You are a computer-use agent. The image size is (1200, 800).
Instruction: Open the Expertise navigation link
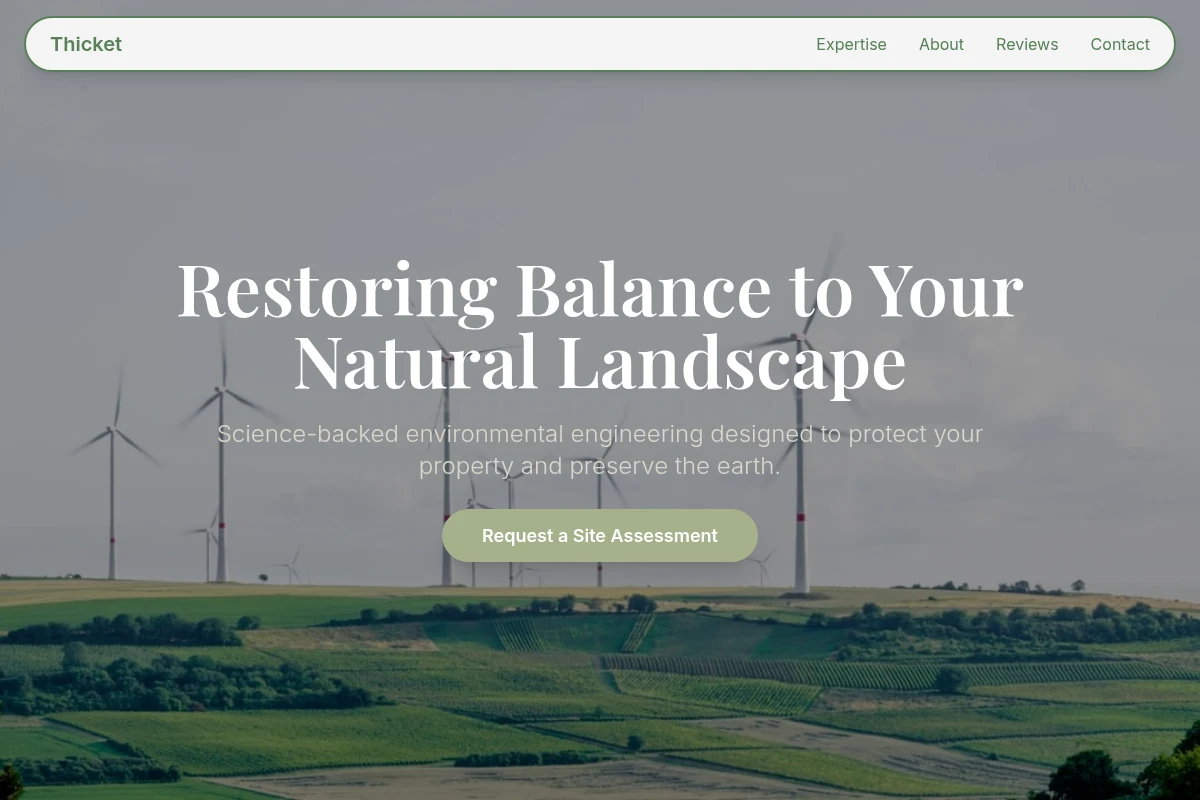pos(851,44)
